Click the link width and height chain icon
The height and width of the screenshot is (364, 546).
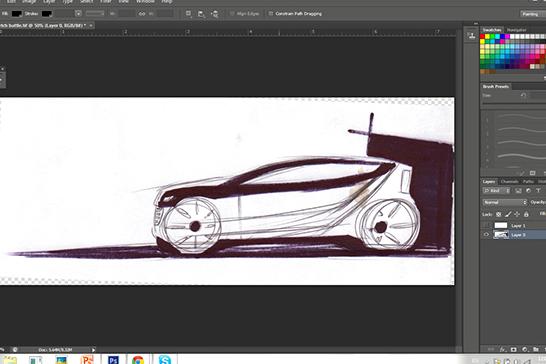(x=142, y=14)
